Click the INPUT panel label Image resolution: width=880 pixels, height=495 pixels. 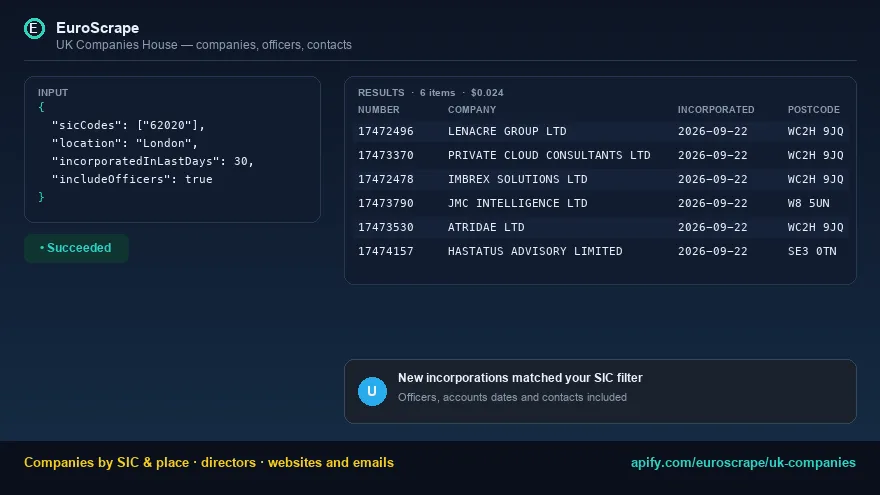click(x=53, y=93)
